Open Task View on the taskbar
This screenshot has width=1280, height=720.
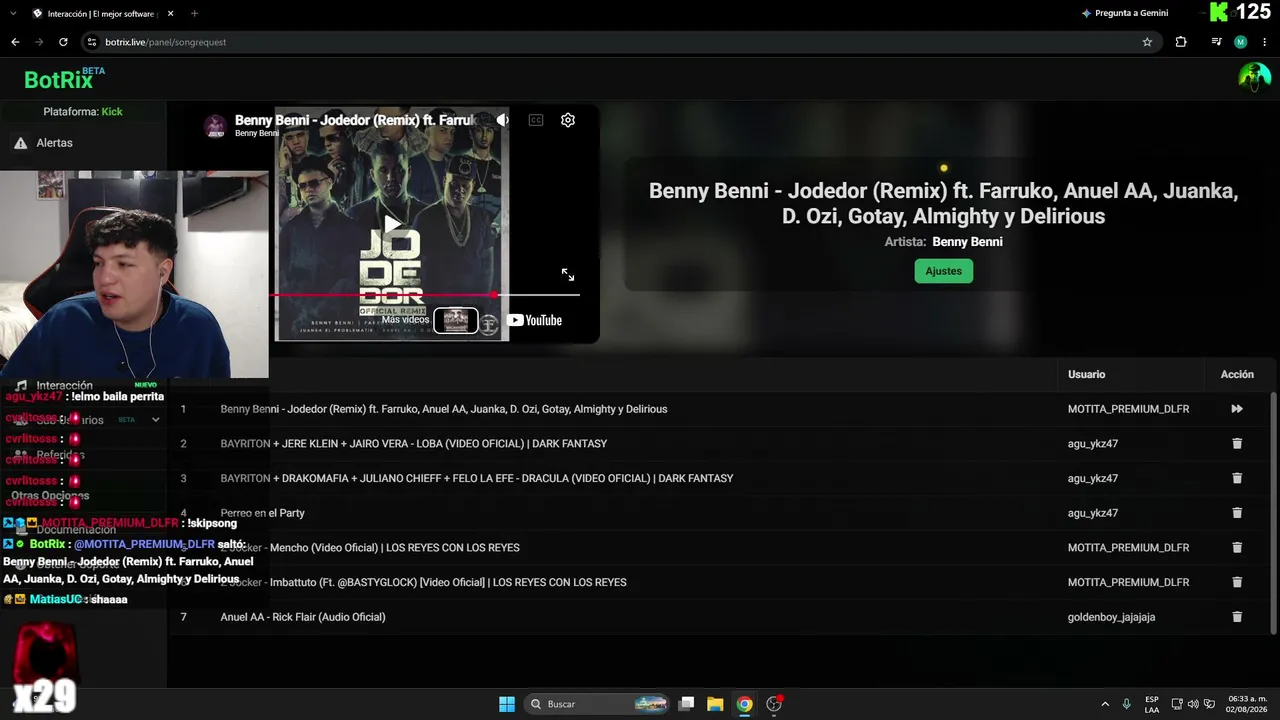pyautogui.click(x=686, y=704)
